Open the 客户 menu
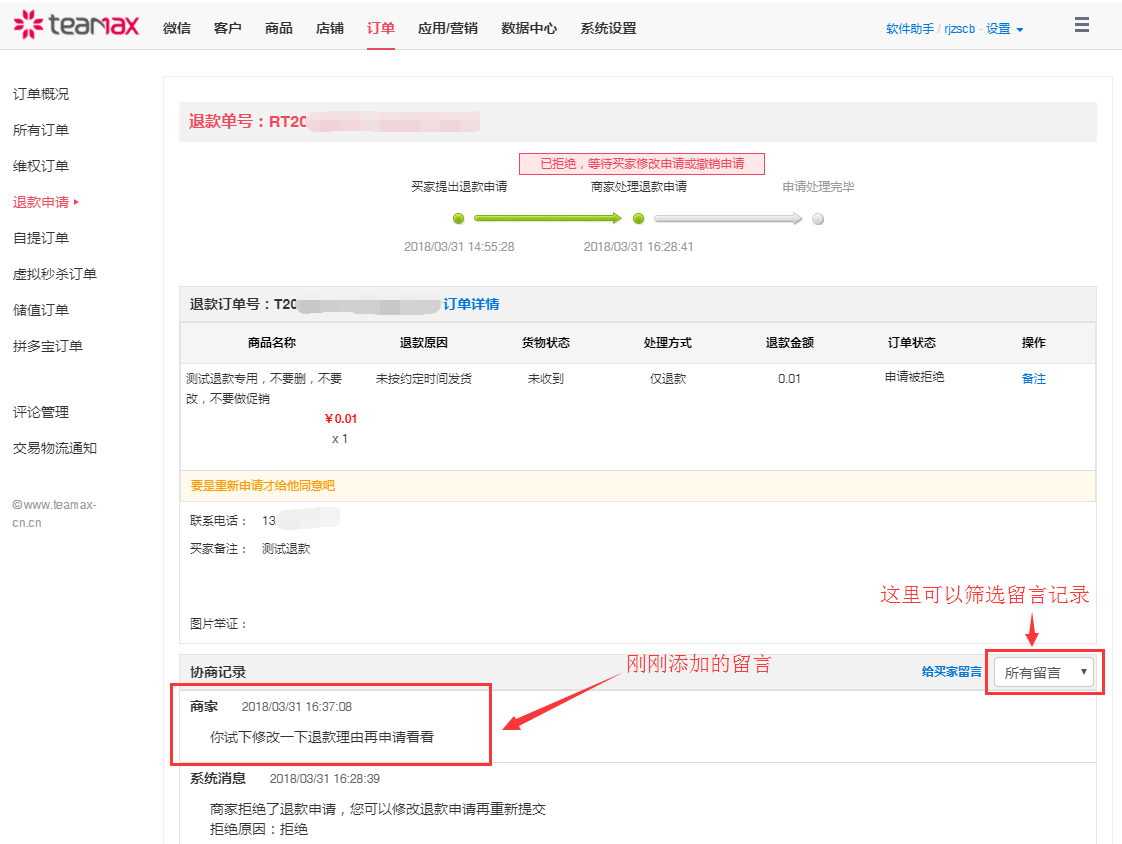 (x=228, y=28)
